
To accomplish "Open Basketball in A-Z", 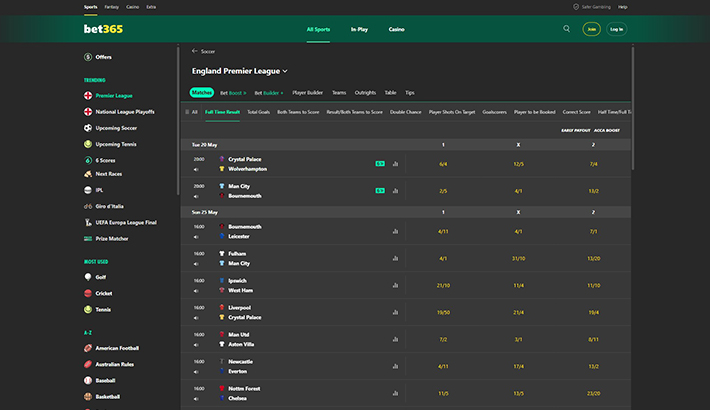I will 102,397.
